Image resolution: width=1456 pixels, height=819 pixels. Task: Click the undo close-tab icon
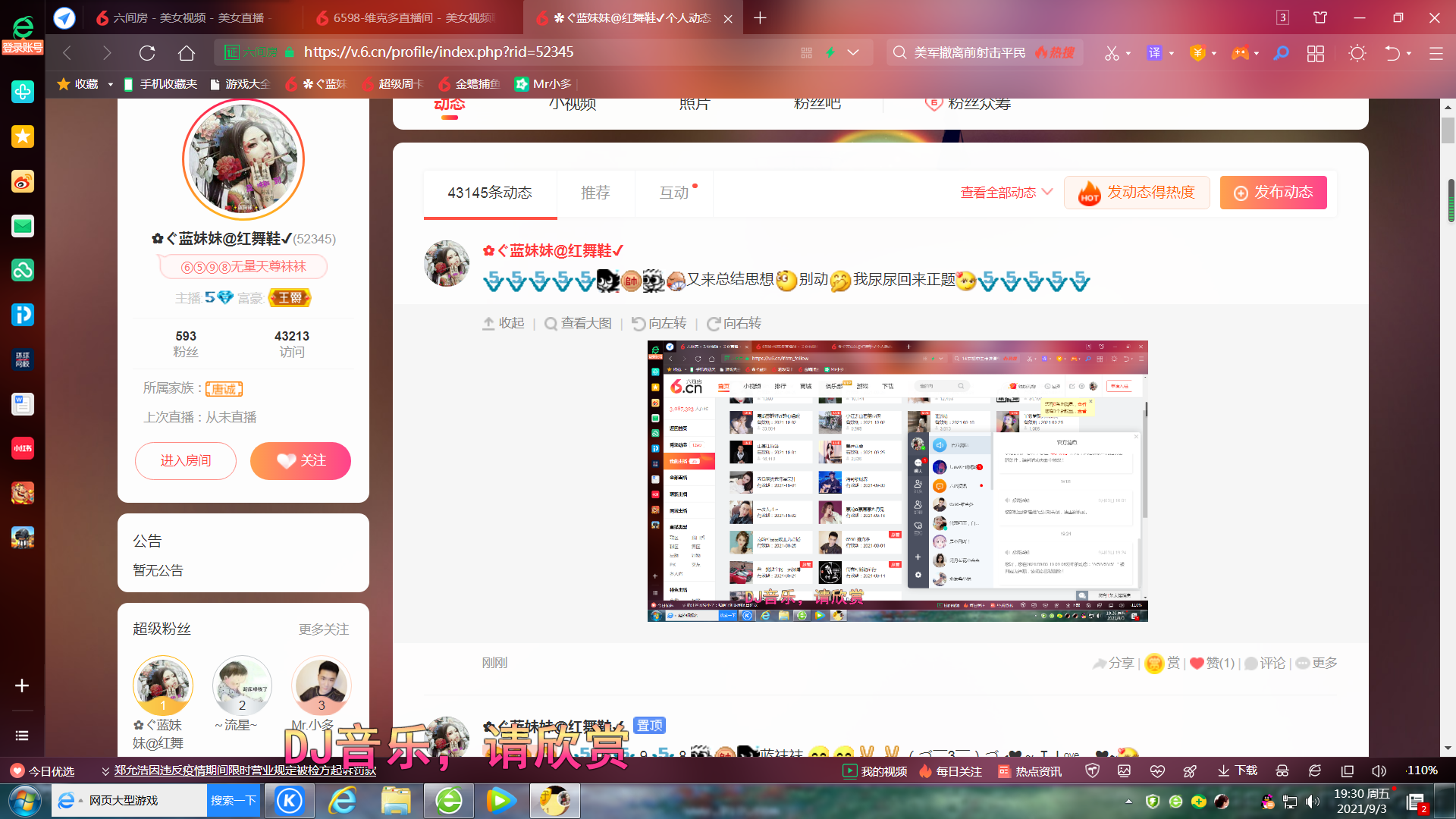coord(1392,53)
